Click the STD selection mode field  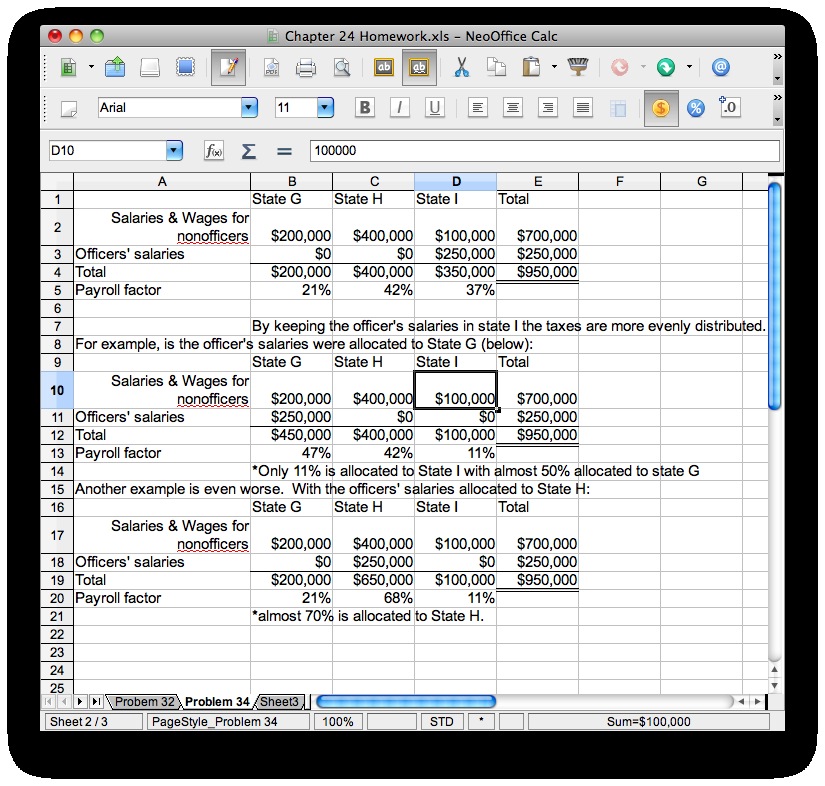coord(441,722)
